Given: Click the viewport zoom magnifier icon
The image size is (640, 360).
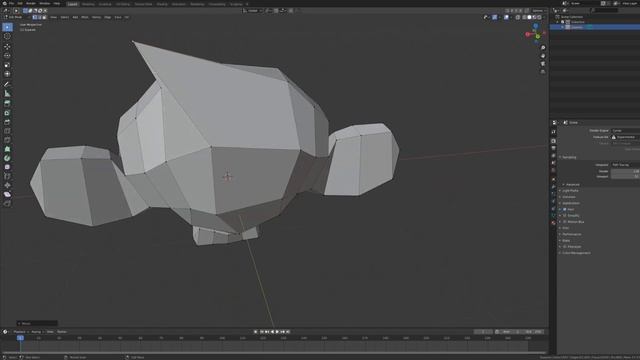Looking at the screenshot, I should 543,48.
